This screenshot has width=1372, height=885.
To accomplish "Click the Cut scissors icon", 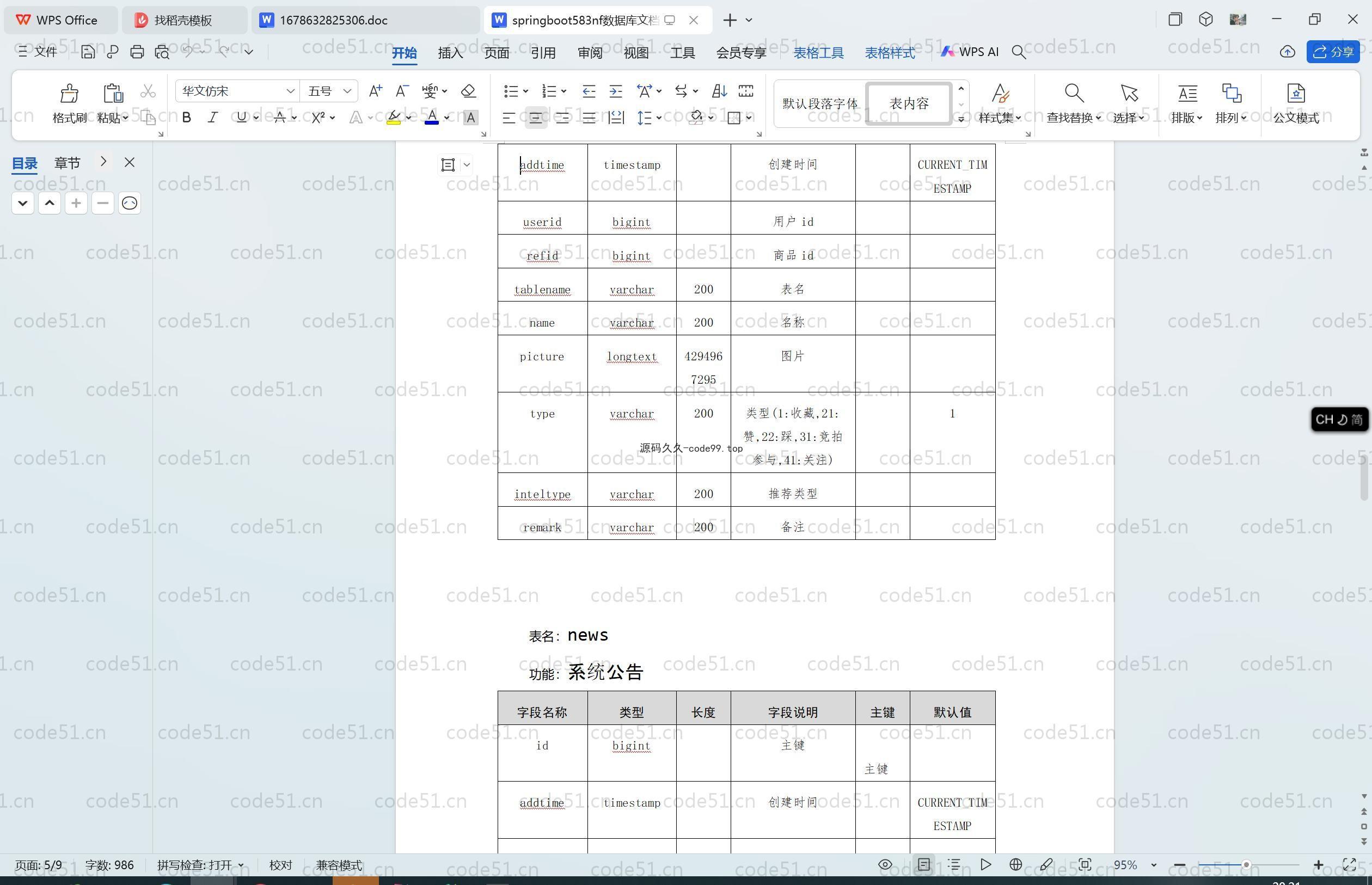I will [x=148, y=91].
